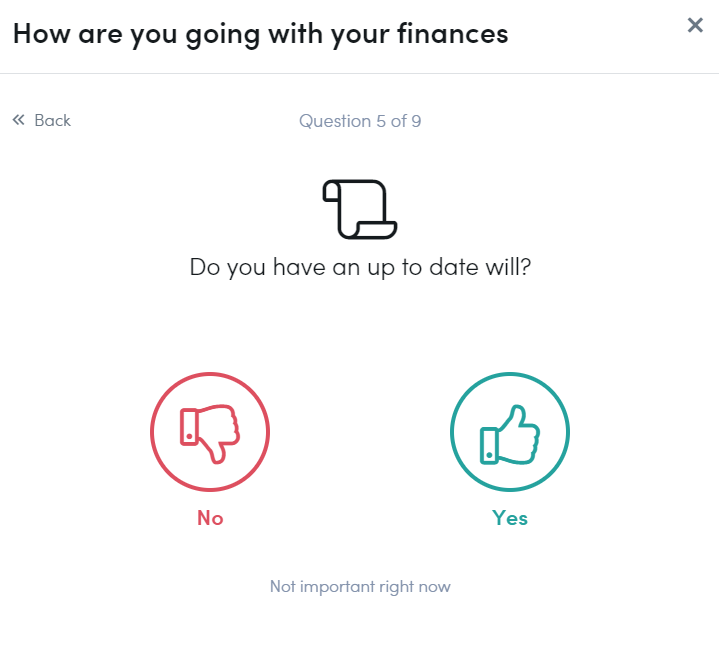
Task: Close the finances questionnaire with the X
Action: pos(695,25)
